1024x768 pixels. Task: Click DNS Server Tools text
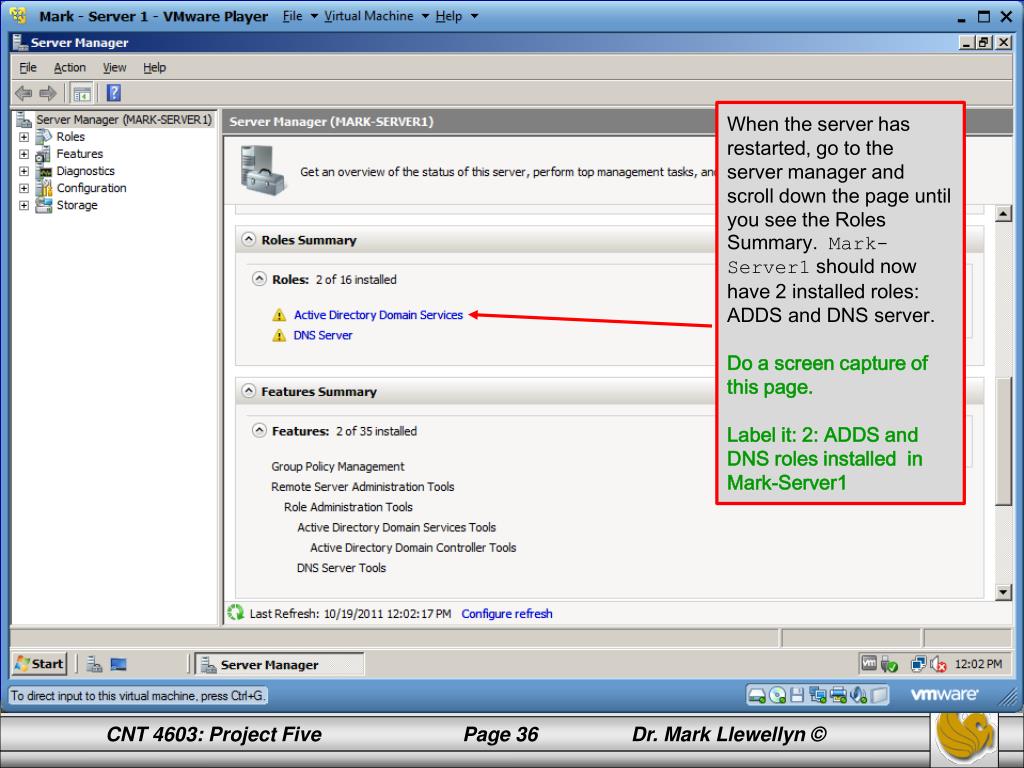pyautogui.click(x=341, y=568)
